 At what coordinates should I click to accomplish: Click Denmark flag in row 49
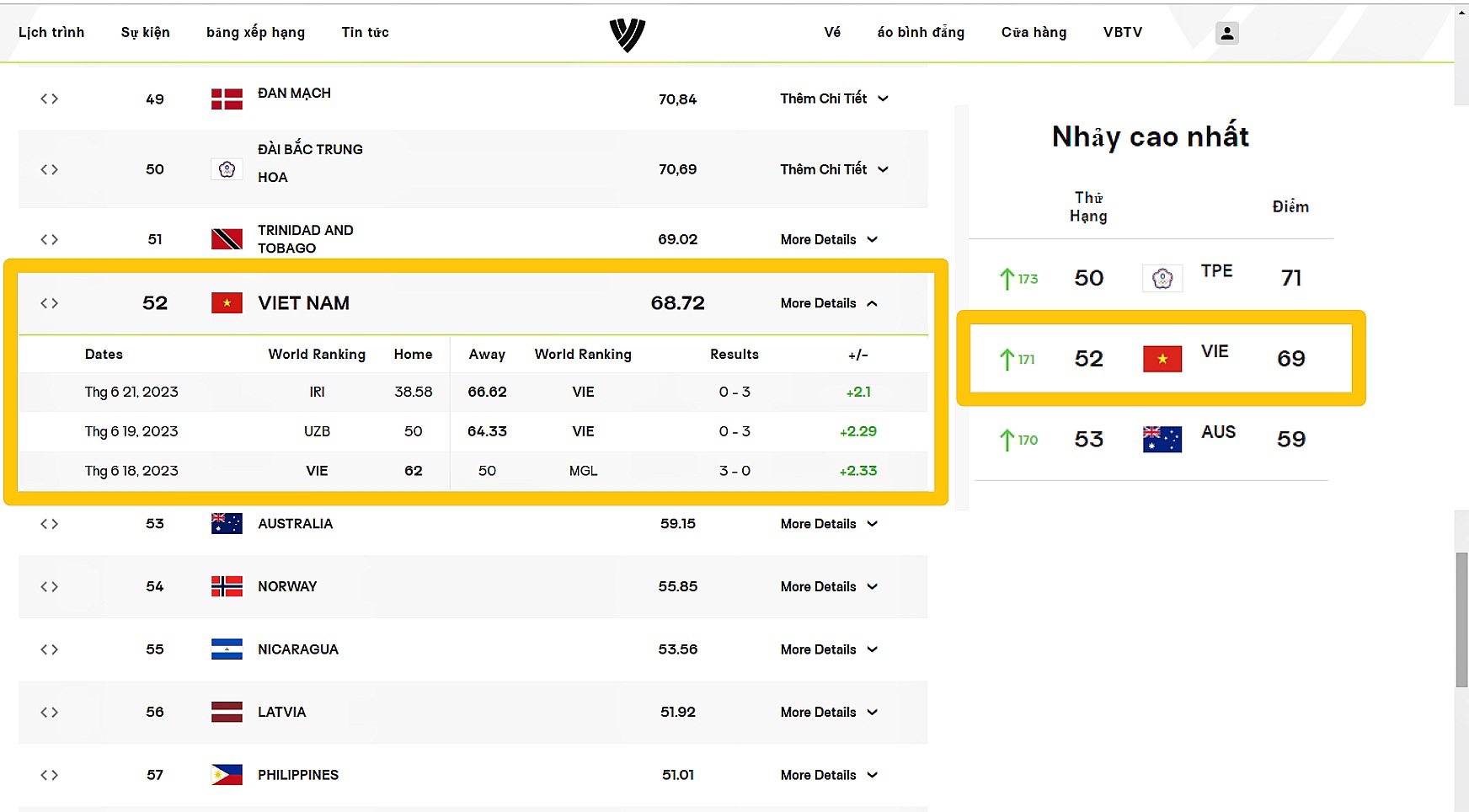[x=227, y=99]
